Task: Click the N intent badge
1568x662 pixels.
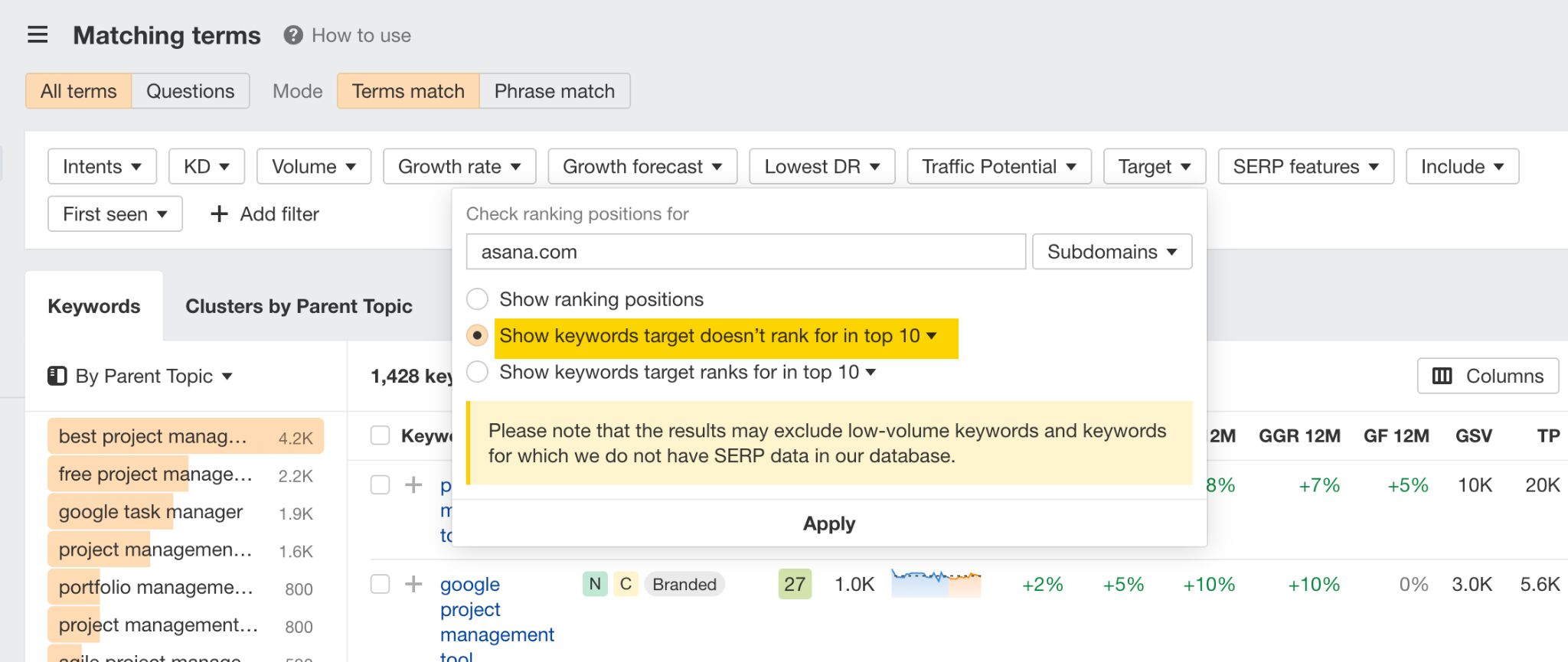Action: [x=595, y=584]
